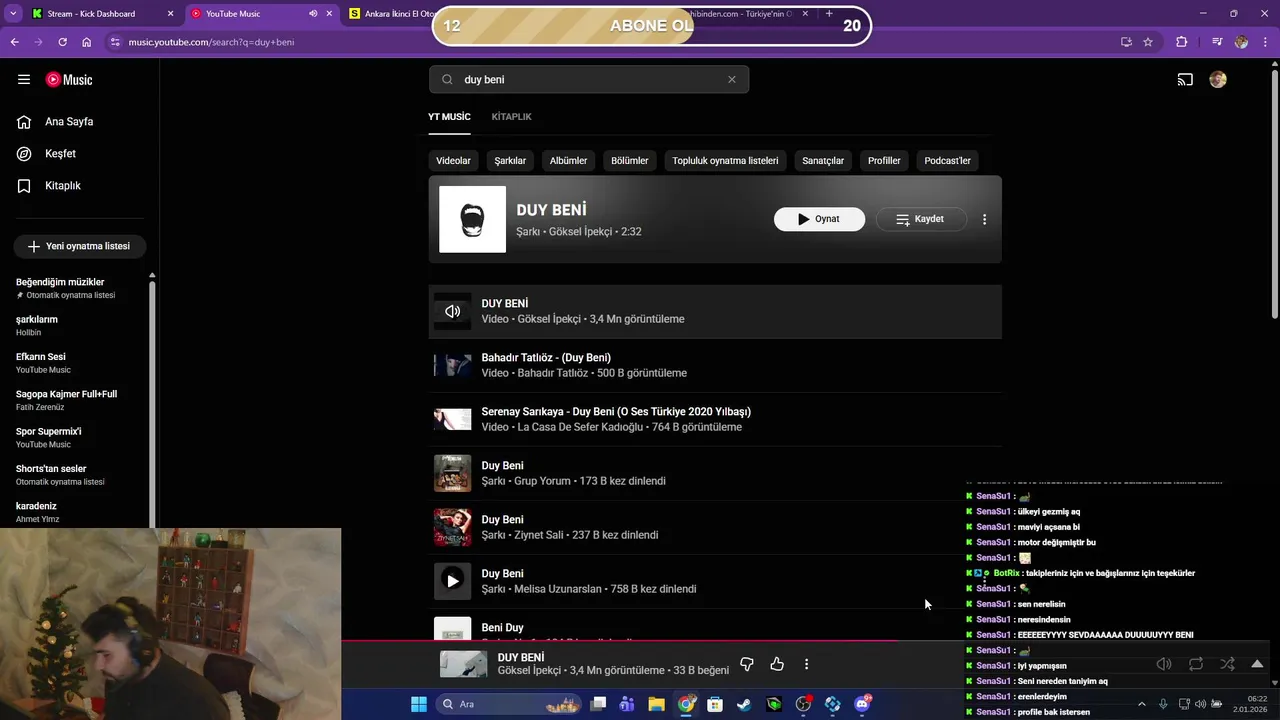Viewport: 1280px width, 720px height.
Task: Filter by Topluluk oynatma listeleri
Action: 725,160
